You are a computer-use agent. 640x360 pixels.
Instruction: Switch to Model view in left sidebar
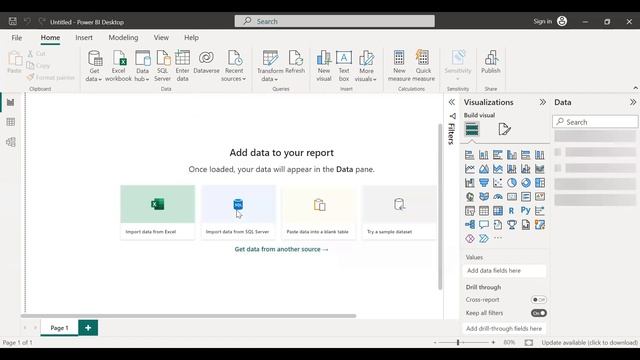tap(11, 142)
